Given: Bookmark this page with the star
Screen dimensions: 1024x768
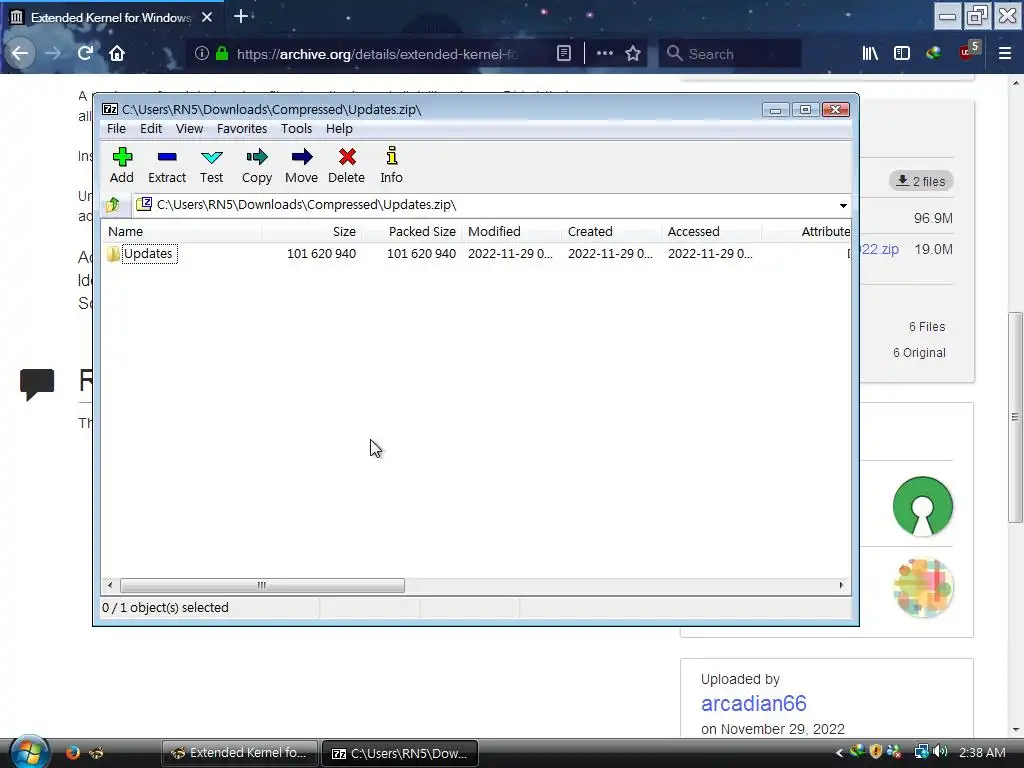Looking at the screenshot, I should (633, 54).
